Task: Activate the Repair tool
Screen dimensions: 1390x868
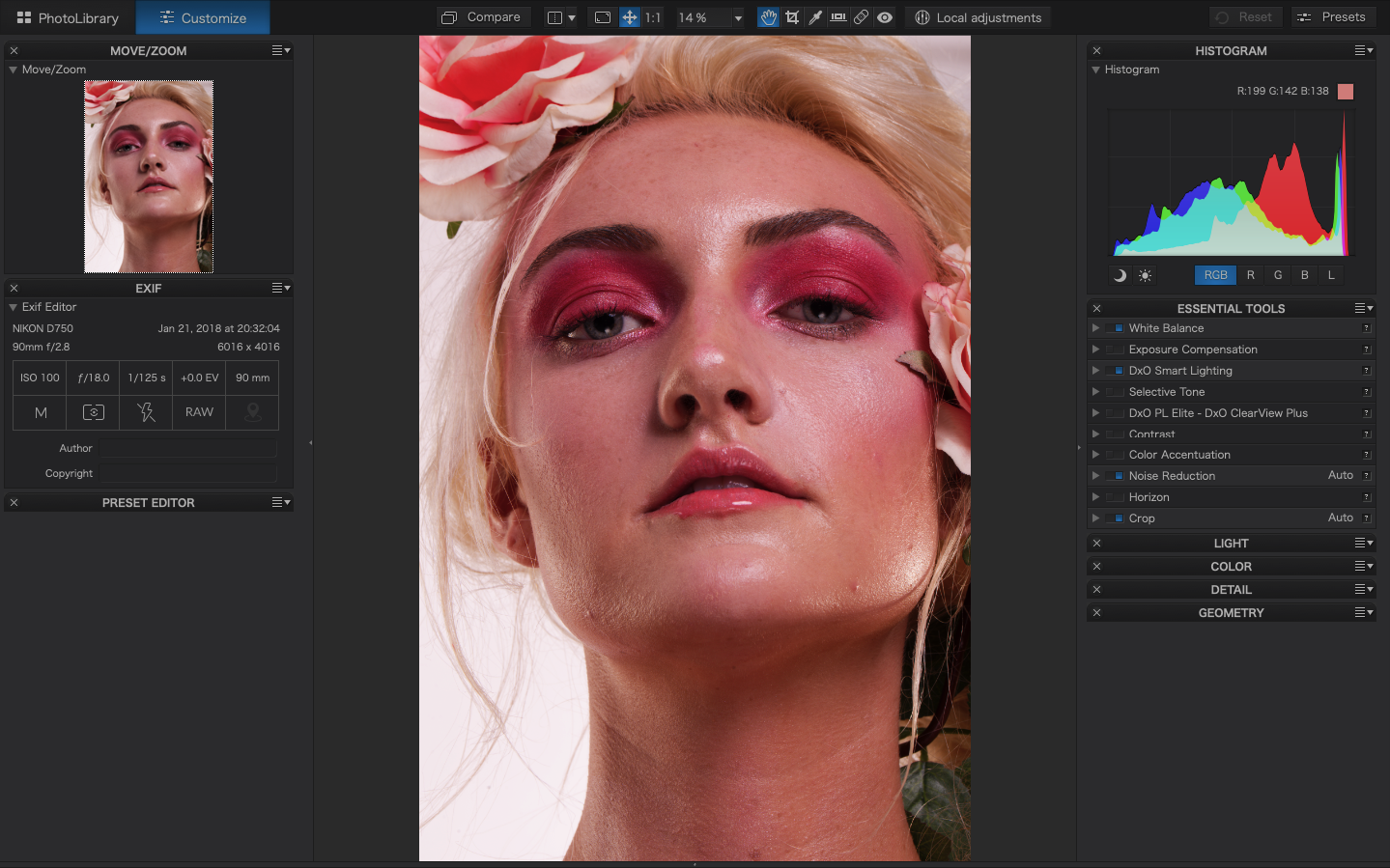Action: pyautogui.click(x=862, y=16)
